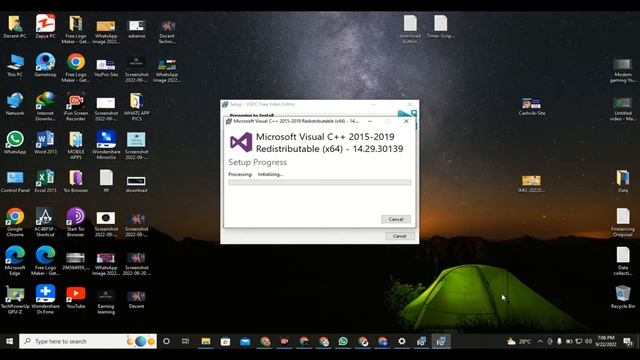Select the WhatsApp desktop shortcut

coord(15,142)
